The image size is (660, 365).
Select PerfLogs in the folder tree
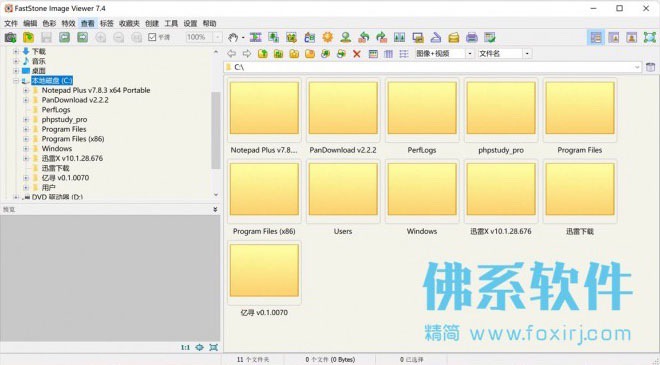(56, 110)
